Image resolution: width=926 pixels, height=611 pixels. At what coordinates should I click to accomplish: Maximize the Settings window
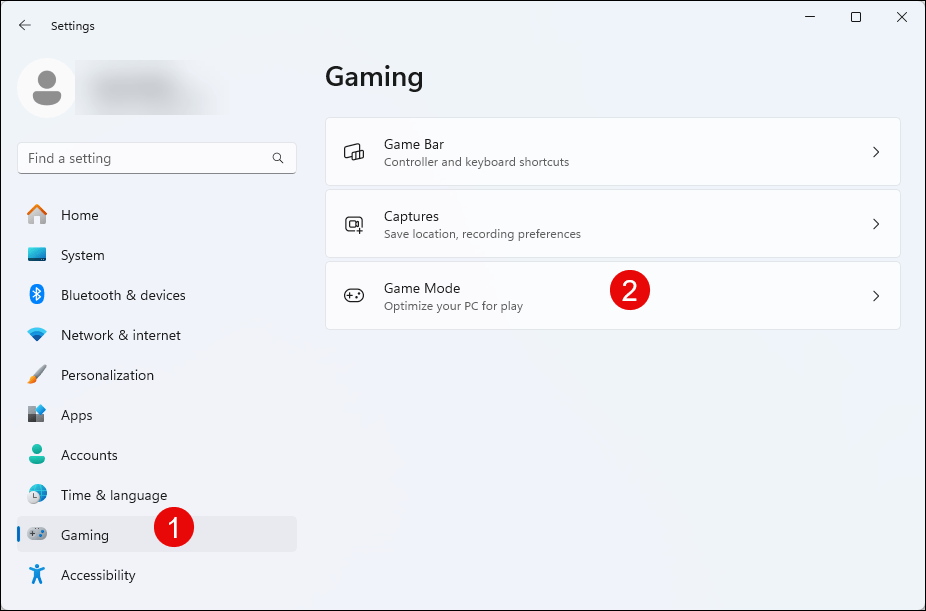(x=856, y=17)
